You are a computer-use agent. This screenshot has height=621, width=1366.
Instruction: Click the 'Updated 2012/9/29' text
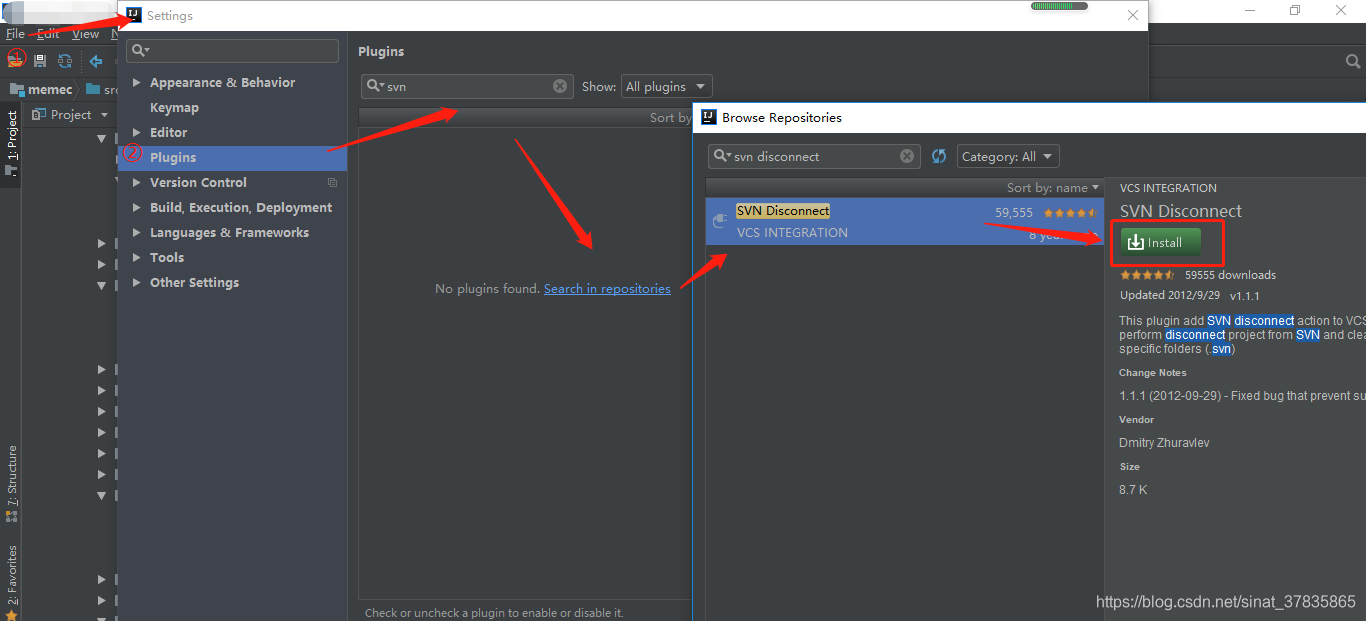point(1169,296)
